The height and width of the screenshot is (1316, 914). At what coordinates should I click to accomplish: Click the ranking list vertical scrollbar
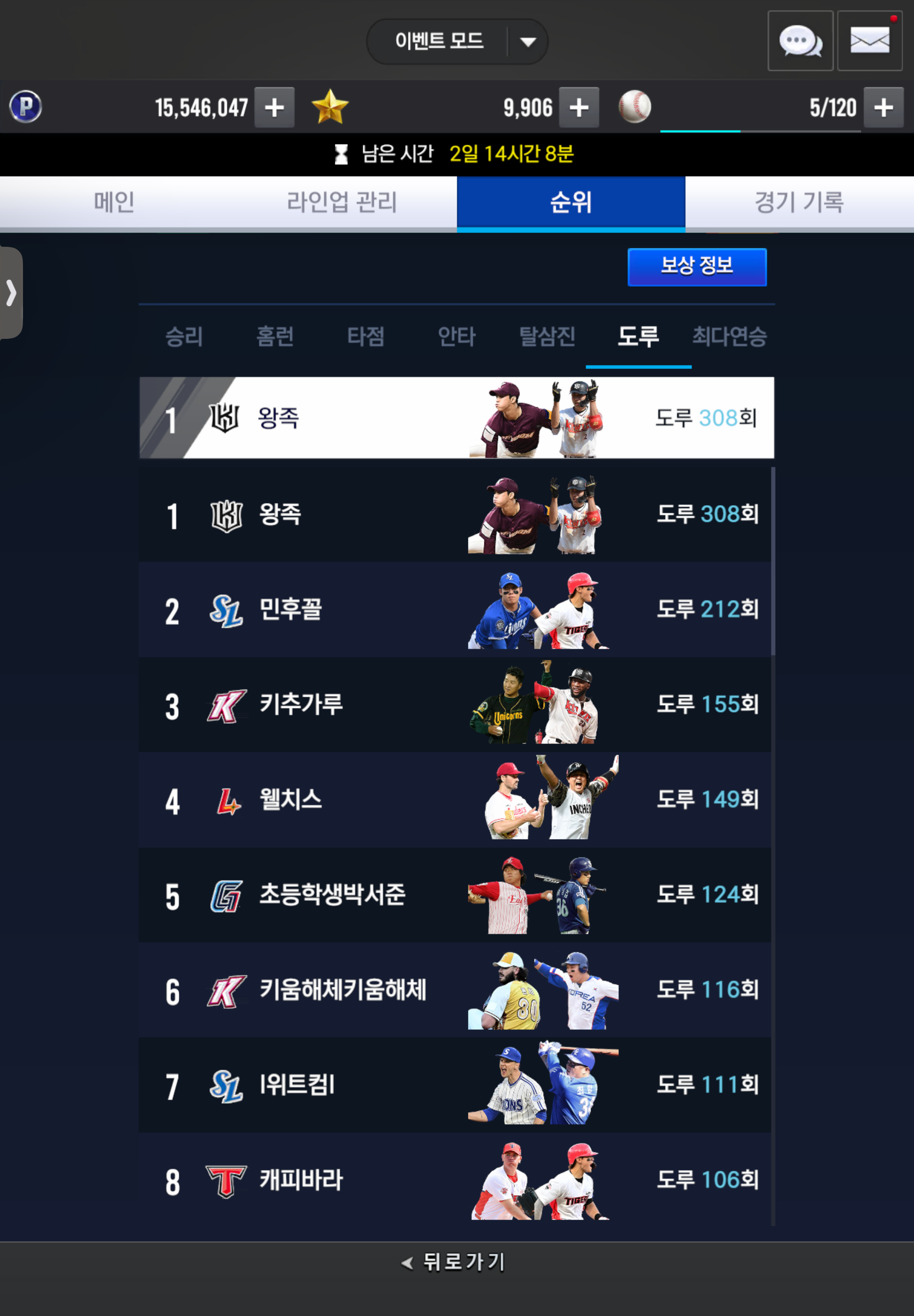coord(773,561)
